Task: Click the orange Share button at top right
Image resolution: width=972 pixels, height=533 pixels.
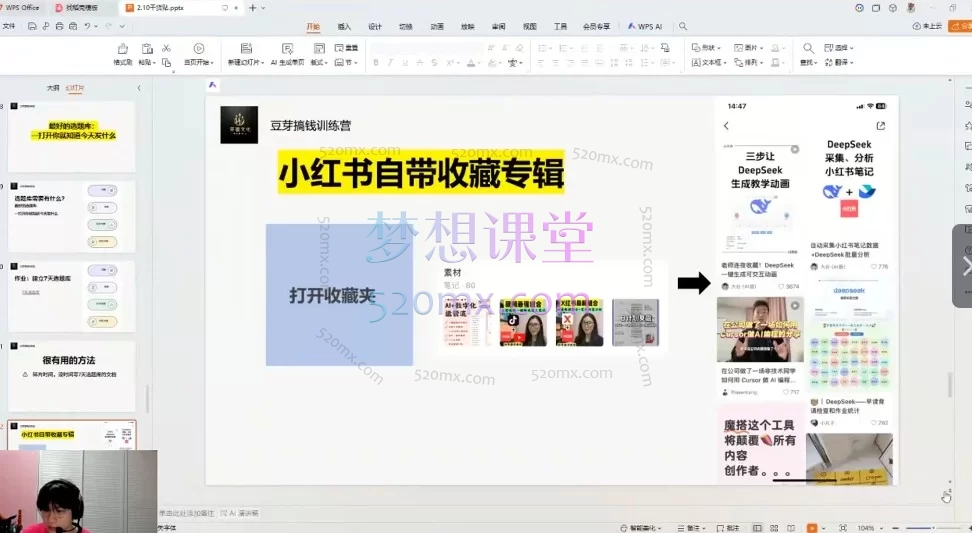Action: click(x=960, y=26)
